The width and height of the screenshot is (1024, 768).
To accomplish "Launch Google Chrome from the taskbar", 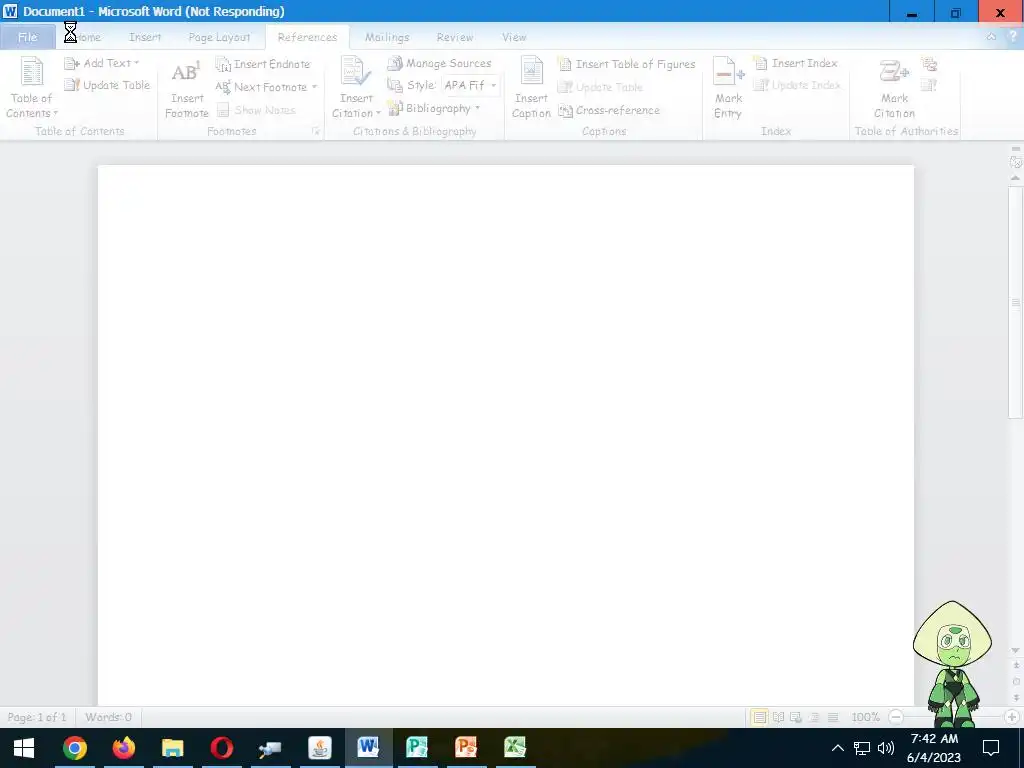I will click(x=74, y=748).
